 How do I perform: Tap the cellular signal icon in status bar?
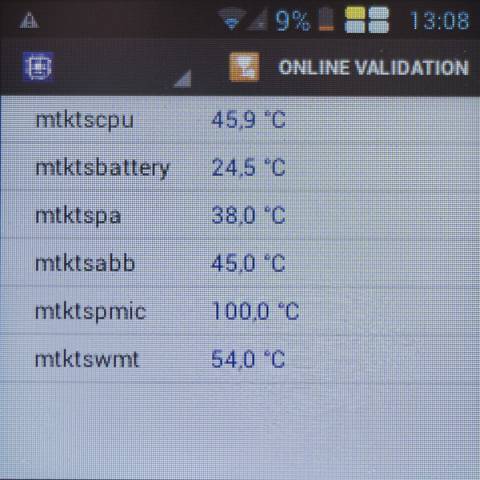click(258, 20)
